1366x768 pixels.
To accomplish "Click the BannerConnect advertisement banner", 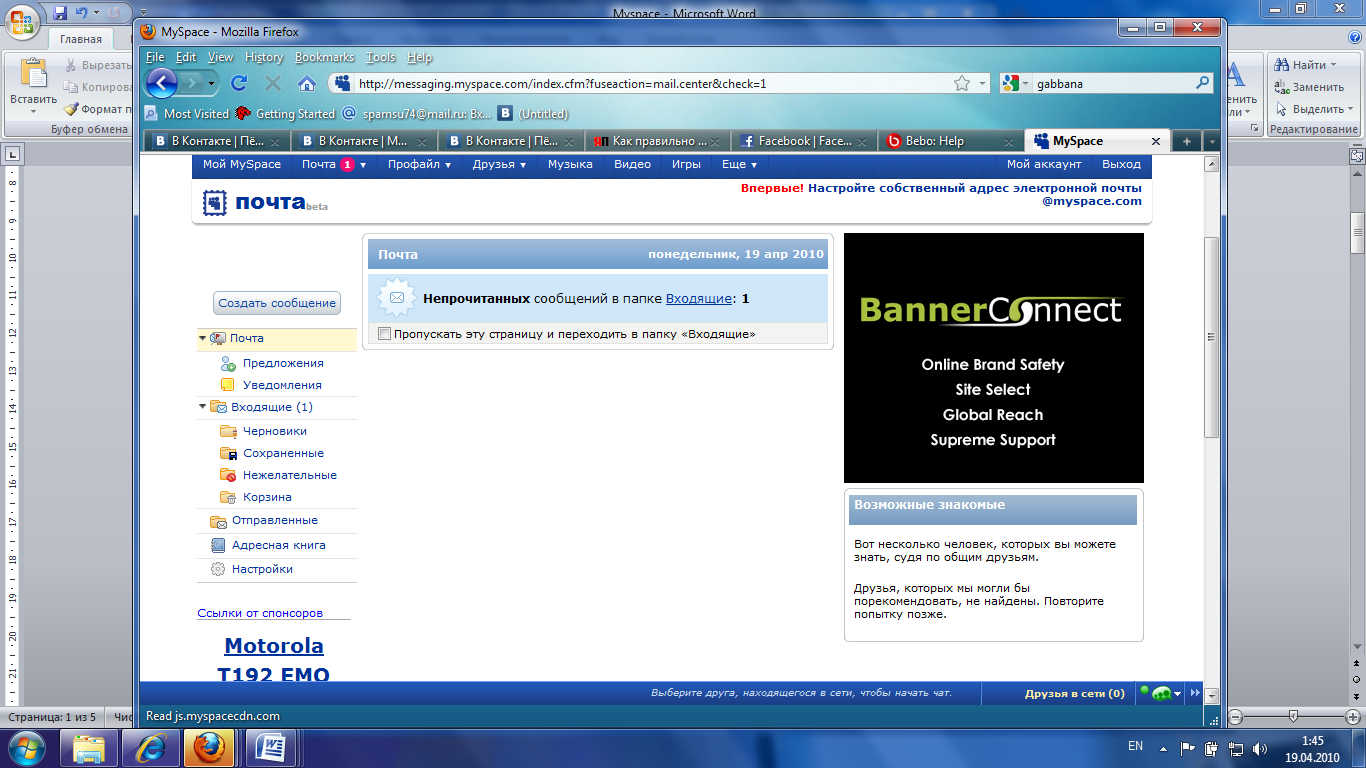I will pos(993,358).
